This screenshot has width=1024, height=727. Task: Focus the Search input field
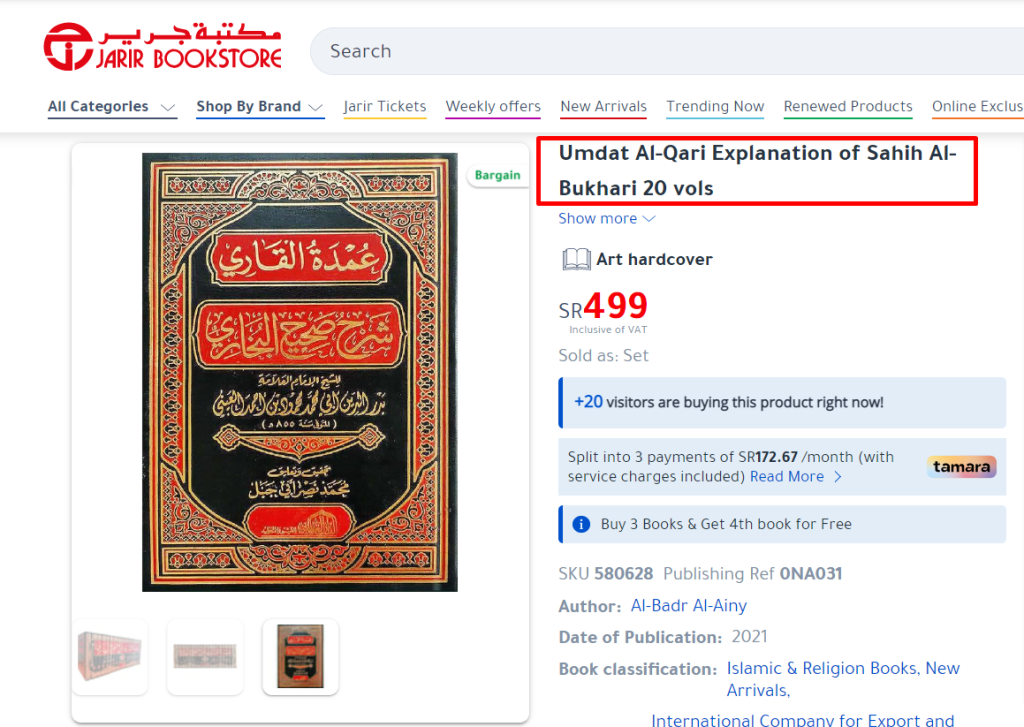pyautogui.click(x=666, y=51)
